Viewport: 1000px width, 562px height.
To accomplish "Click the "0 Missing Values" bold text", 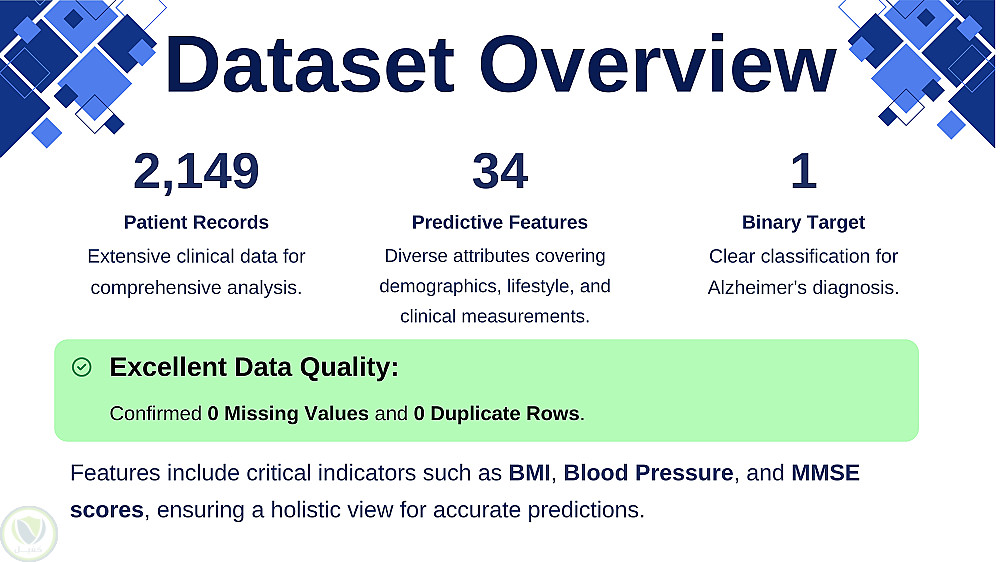I will click(288, 413).
